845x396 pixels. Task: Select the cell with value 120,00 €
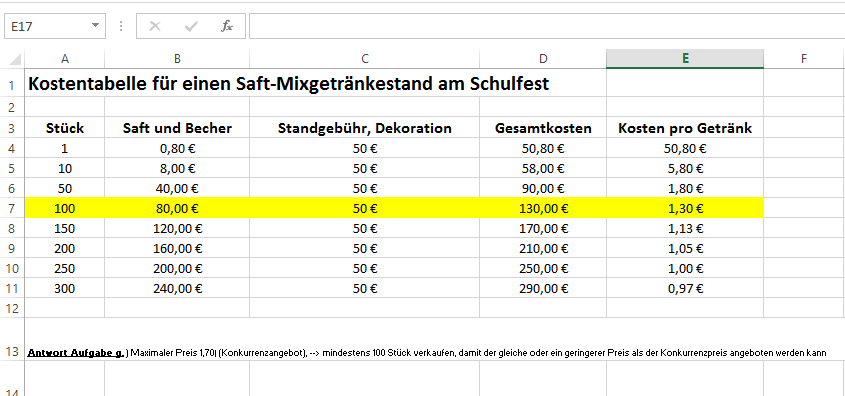point(177,228)
